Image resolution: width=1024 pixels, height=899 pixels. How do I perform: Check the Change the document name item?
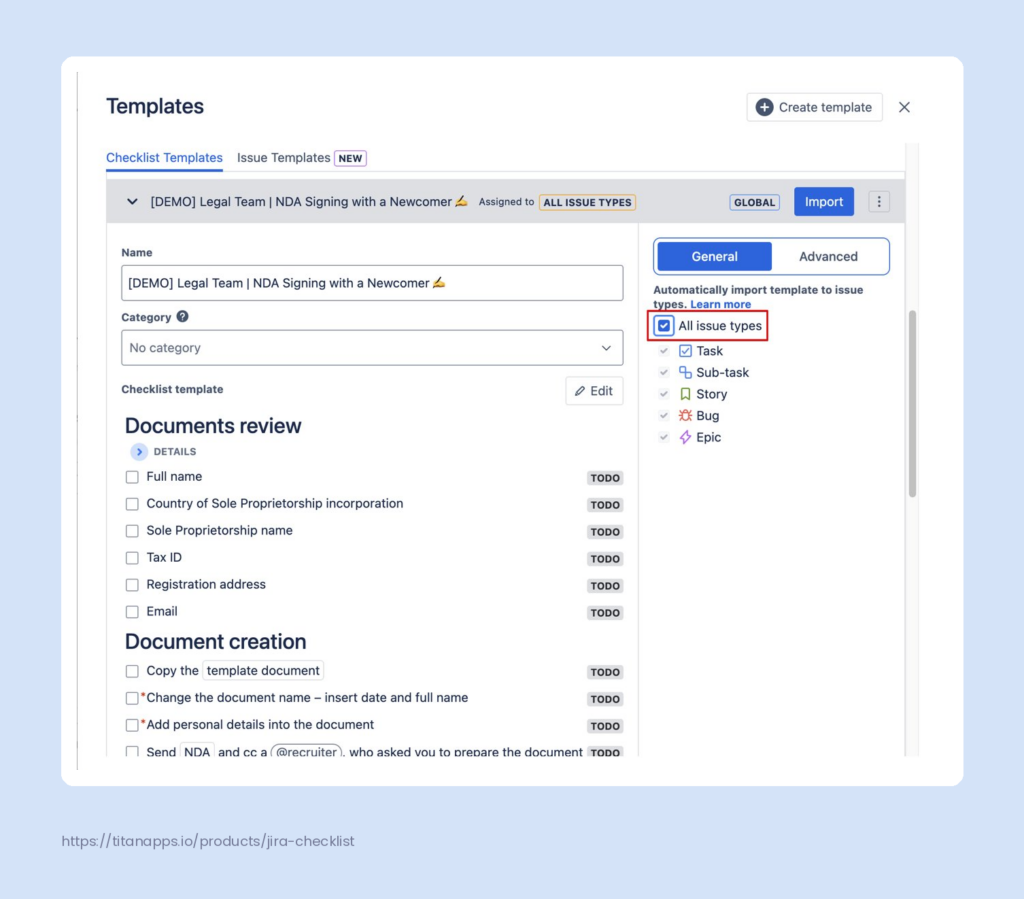(x=132, y=698)
